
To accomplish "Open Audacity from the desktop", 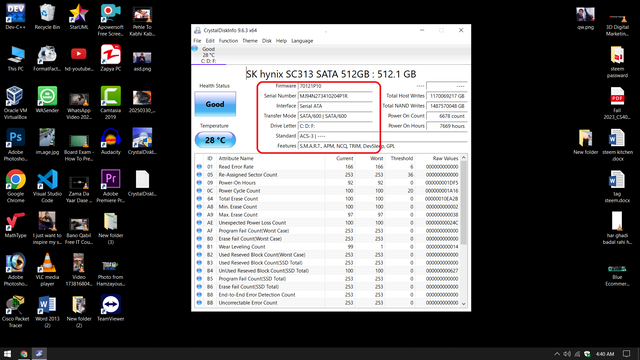I will click(x=111, y=142).
